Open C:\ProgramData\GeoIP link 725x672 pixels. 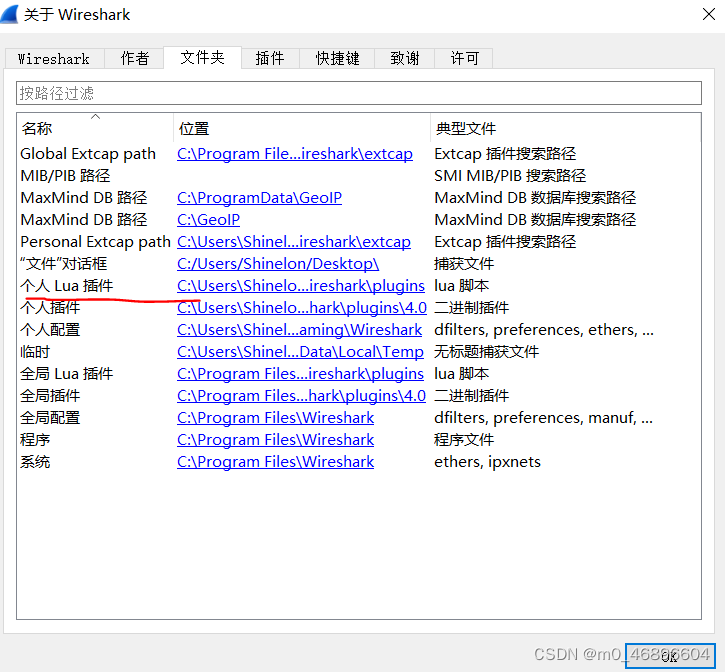[x=259, y=197]
